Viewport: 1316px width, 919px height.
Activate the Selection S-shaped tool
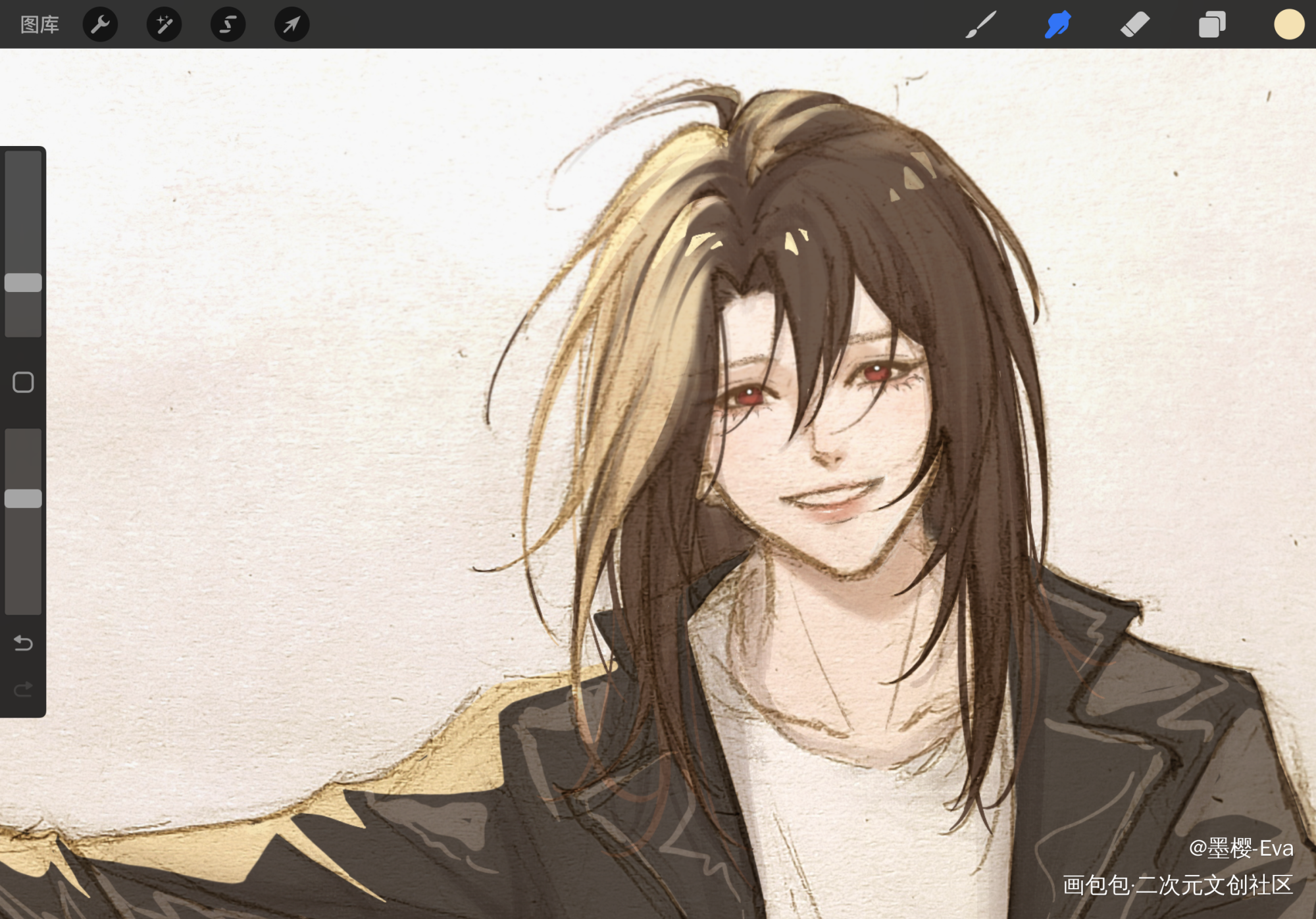click(228, 24)
